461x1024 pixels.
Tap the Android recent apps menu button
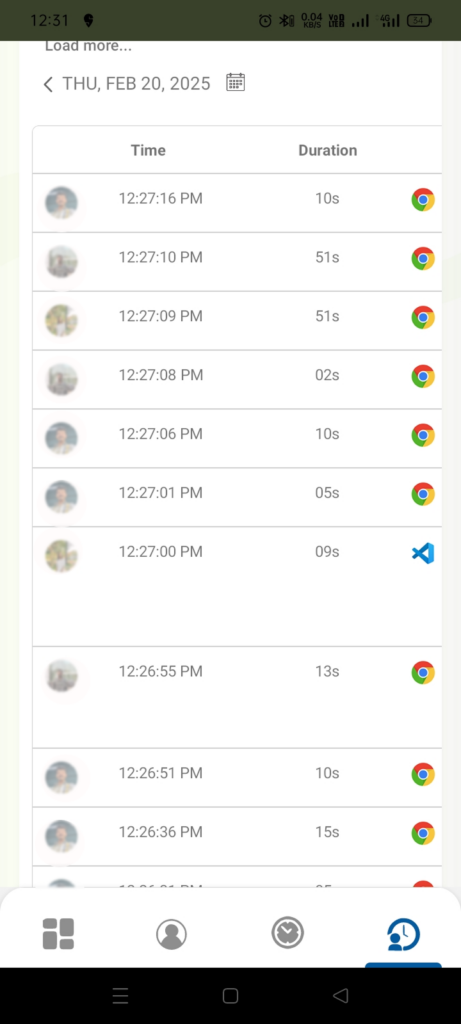[120, 995]
